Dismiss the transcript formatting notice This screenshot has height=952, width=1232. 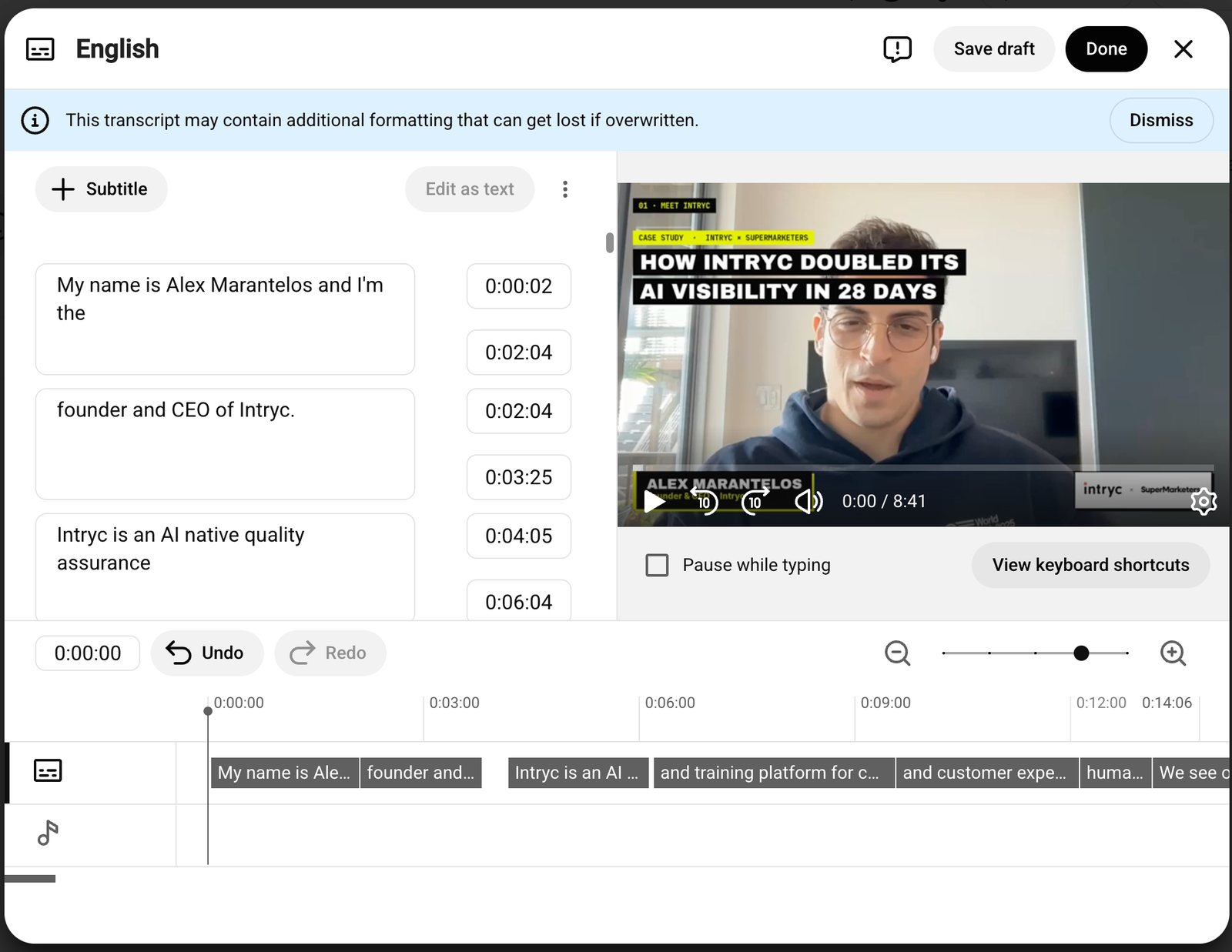pos(1161,120)
